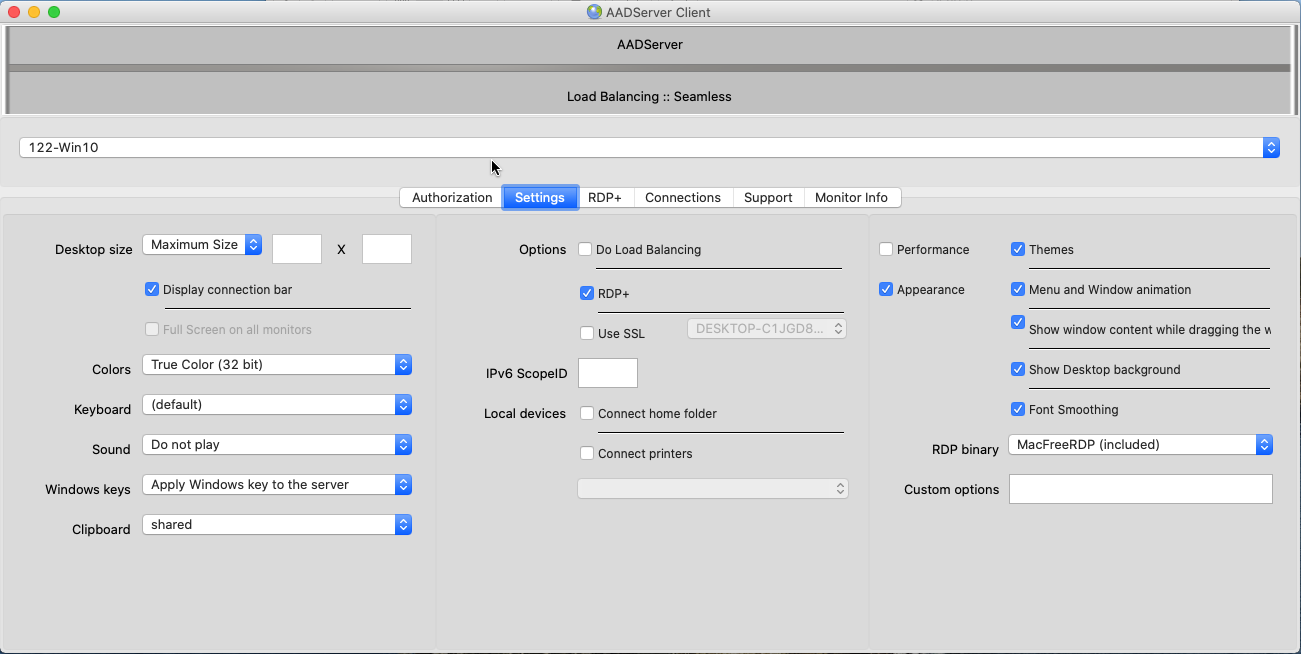Disable Font Smoothing

[x=1018, y=409]
